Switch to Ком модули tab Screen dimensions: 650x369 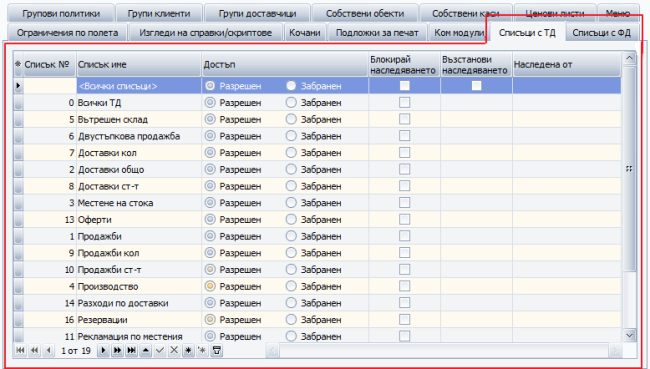(x=459, y=33)
